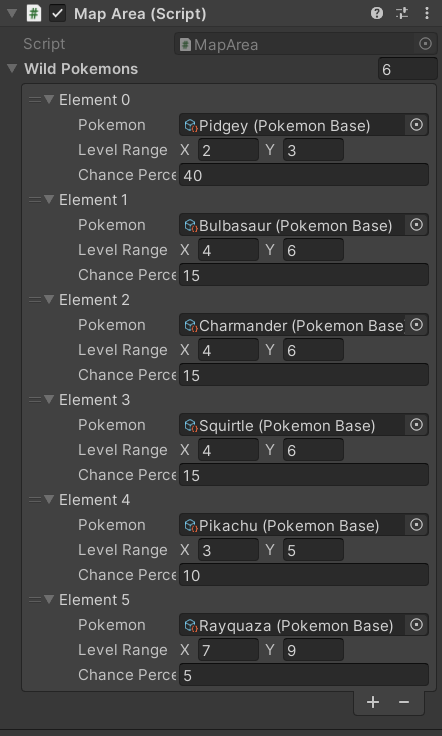Select the Element 3 list item label

94,400
